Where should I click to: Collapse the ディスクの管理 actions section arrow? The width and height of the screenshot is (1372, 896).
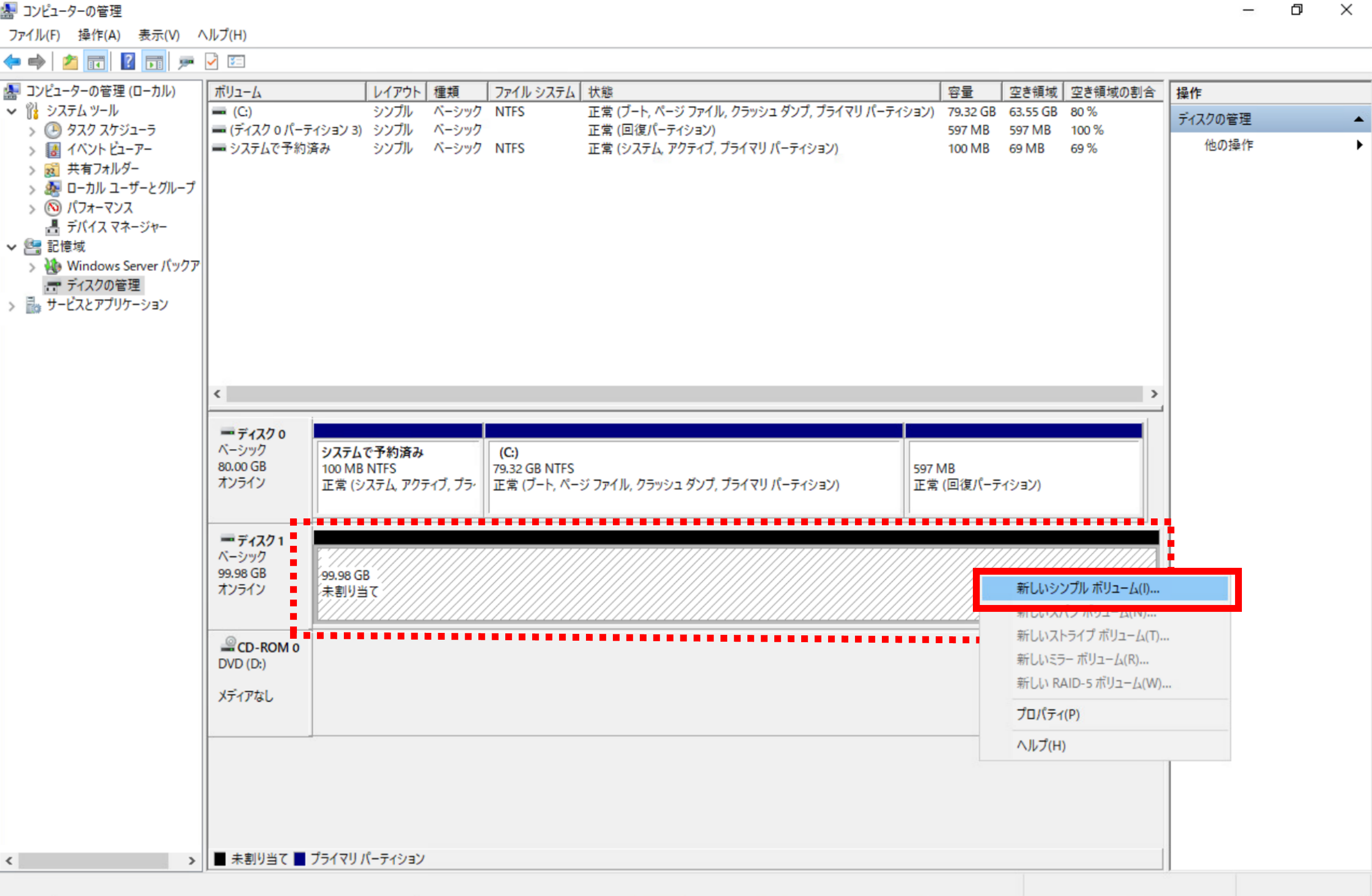coord(1358,119)
